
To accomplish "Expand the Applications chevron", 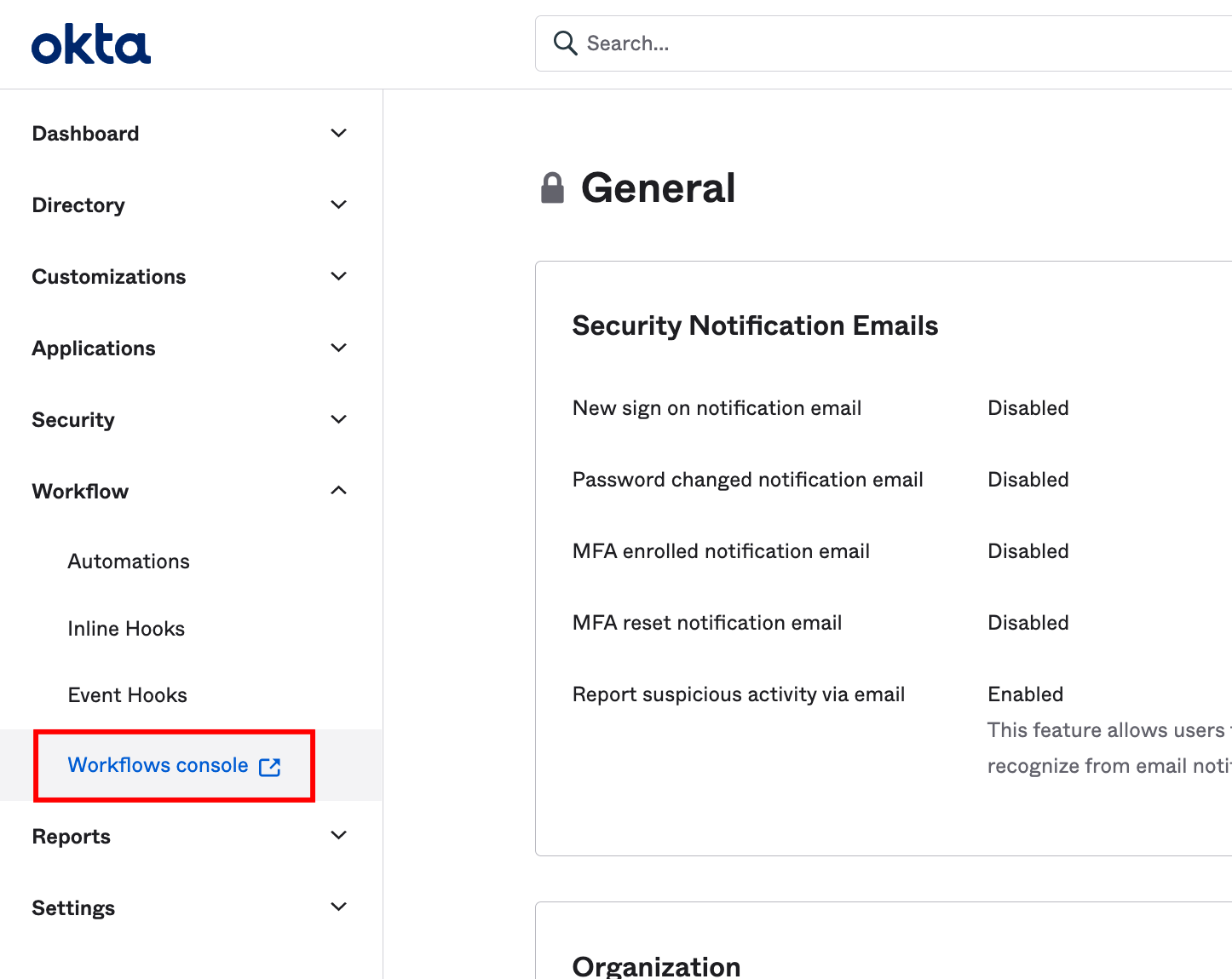I will (338, 348).
